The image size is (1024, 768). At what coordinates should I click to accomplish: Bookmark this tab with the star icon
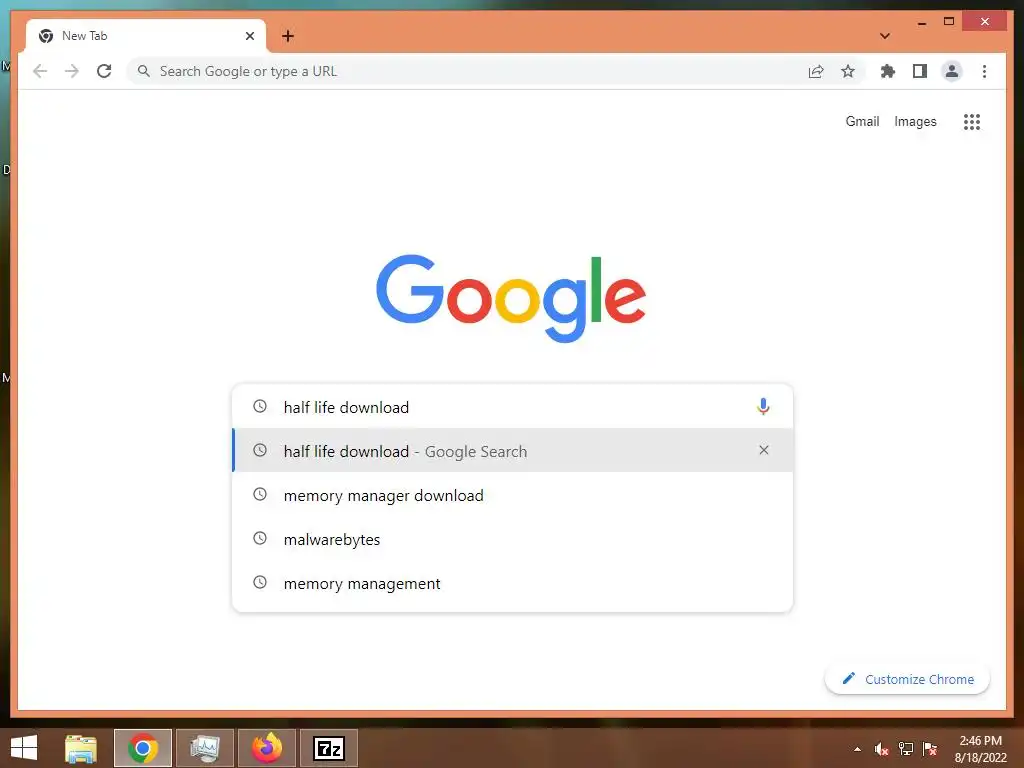pos(848,71)
